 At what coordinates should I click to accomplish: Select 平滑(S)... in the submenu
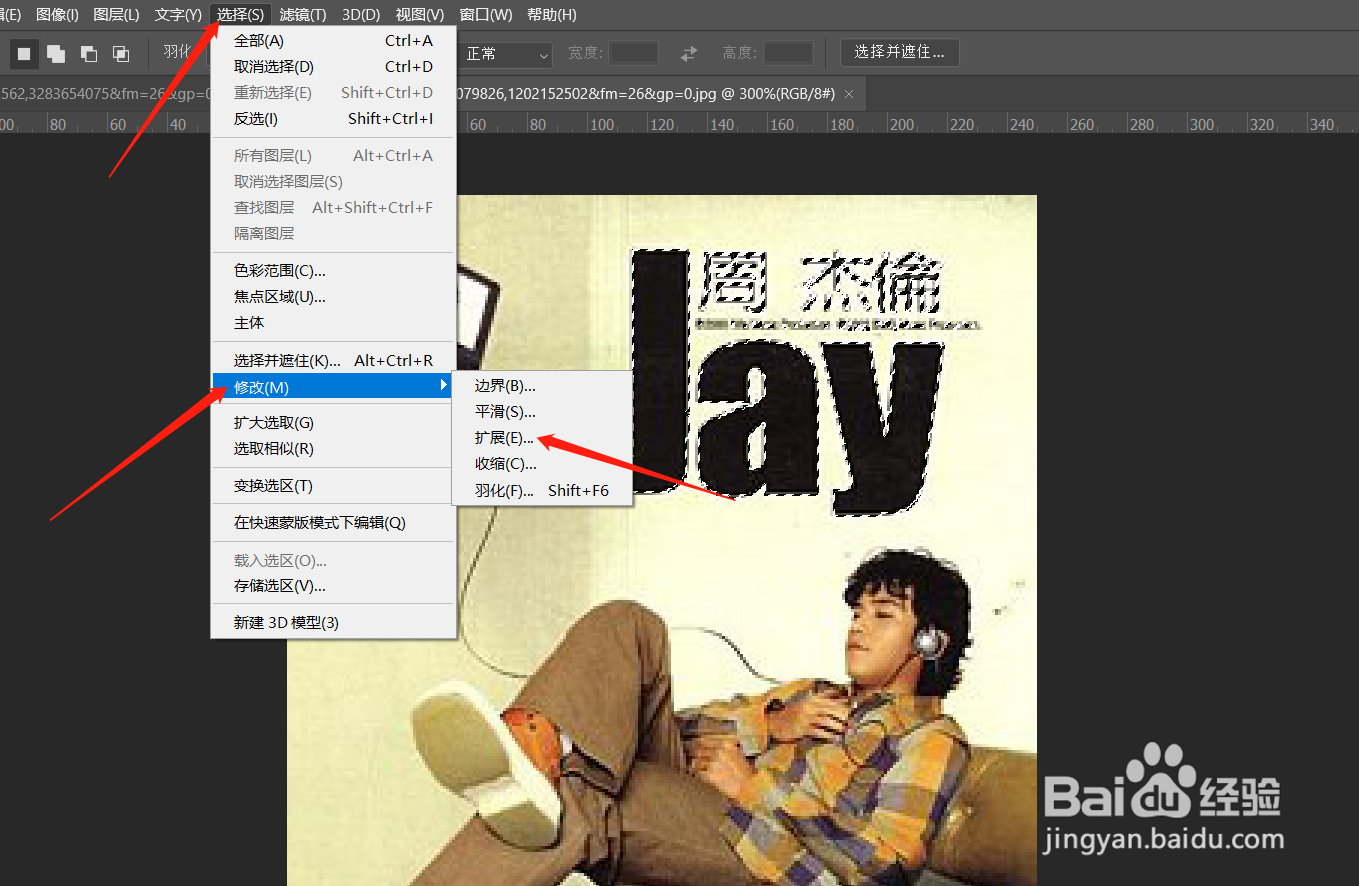tap(542, 412)
